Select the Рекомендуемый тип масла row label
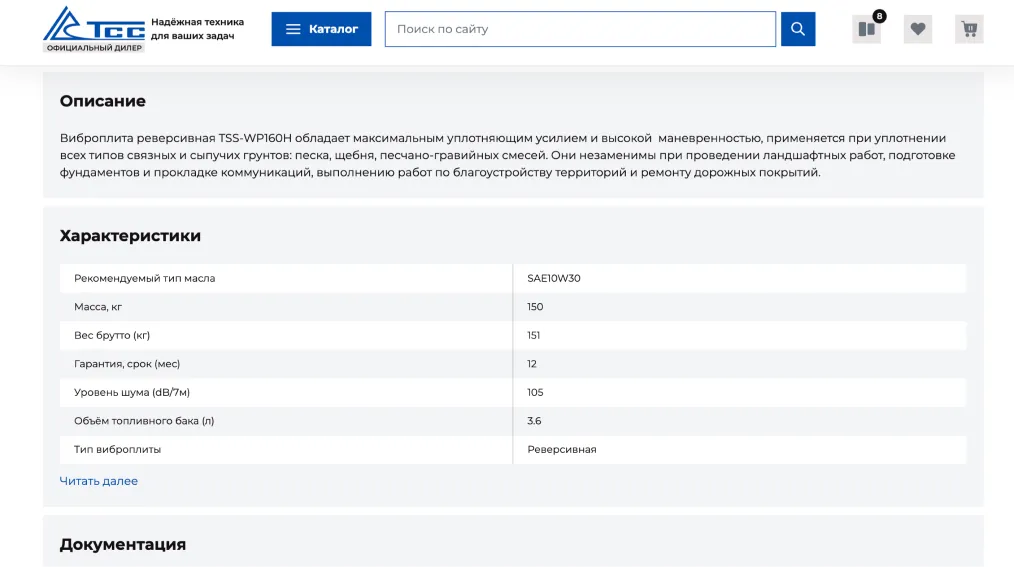This screenshot has width=1014, height=570. click(144, 278)
